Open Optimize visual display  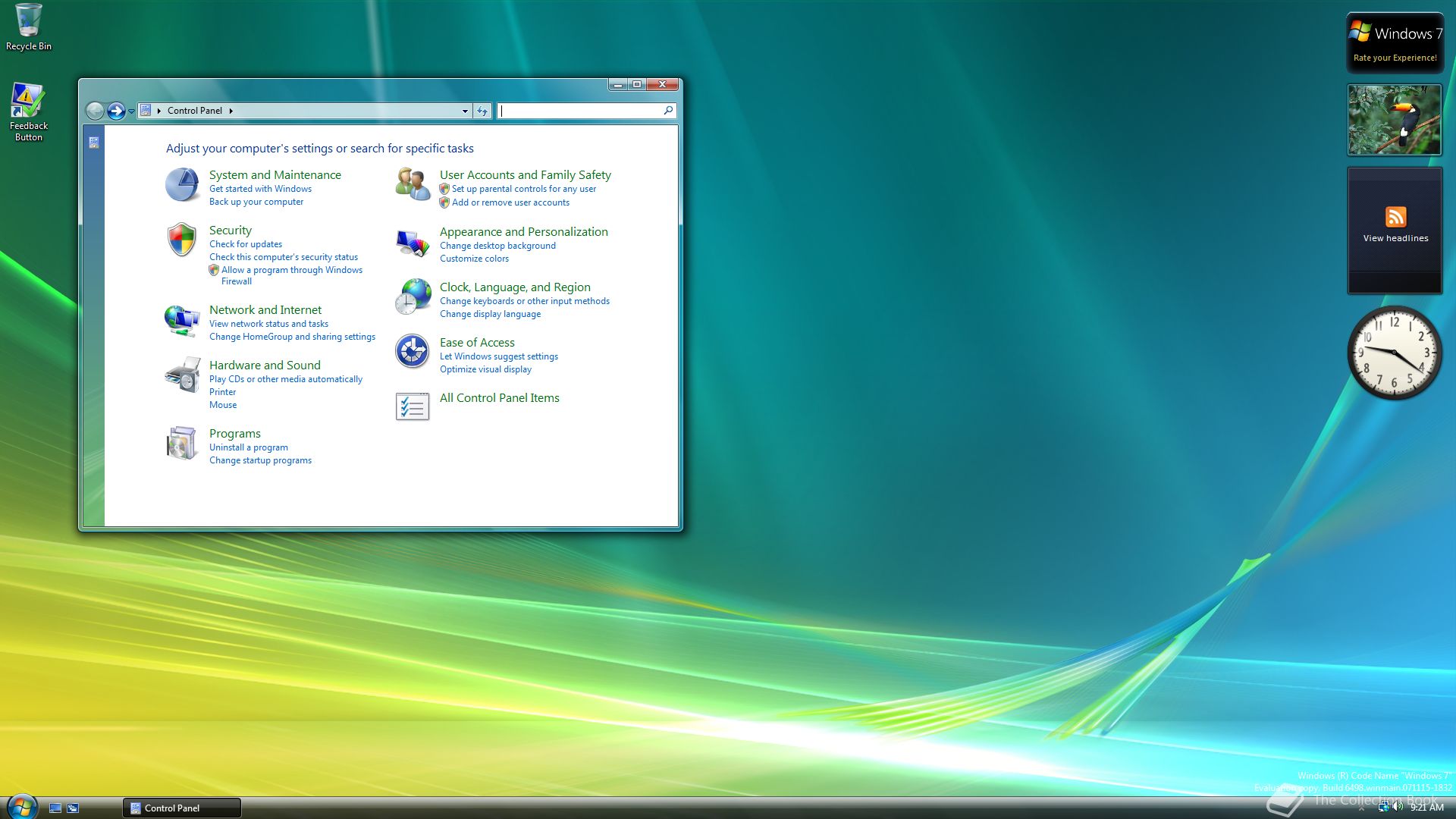click(485, 369)
